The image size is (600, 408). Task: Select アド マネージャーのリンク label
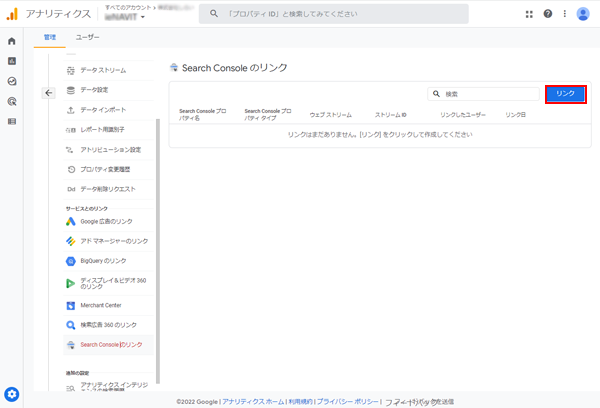114,241
